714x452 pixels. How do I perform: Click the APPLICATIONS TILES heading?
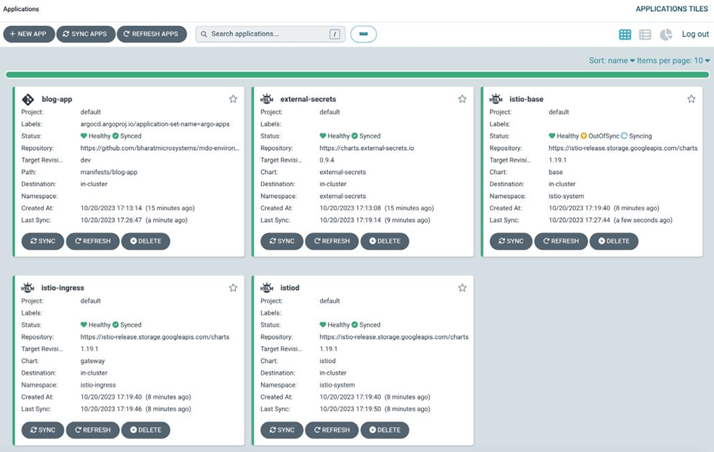pyautogui.click(x=672, y=9)
